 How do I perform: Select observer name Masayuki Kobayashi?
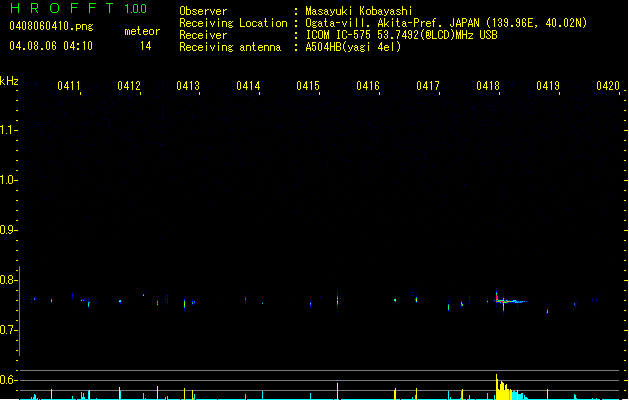[359, 11]
